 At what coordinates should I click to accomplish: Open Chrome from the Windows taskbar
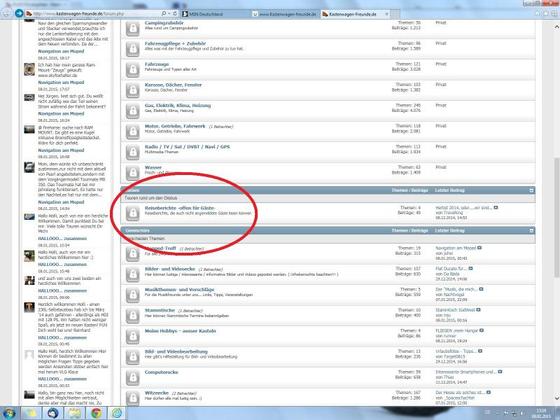click(x=96, y=413)
